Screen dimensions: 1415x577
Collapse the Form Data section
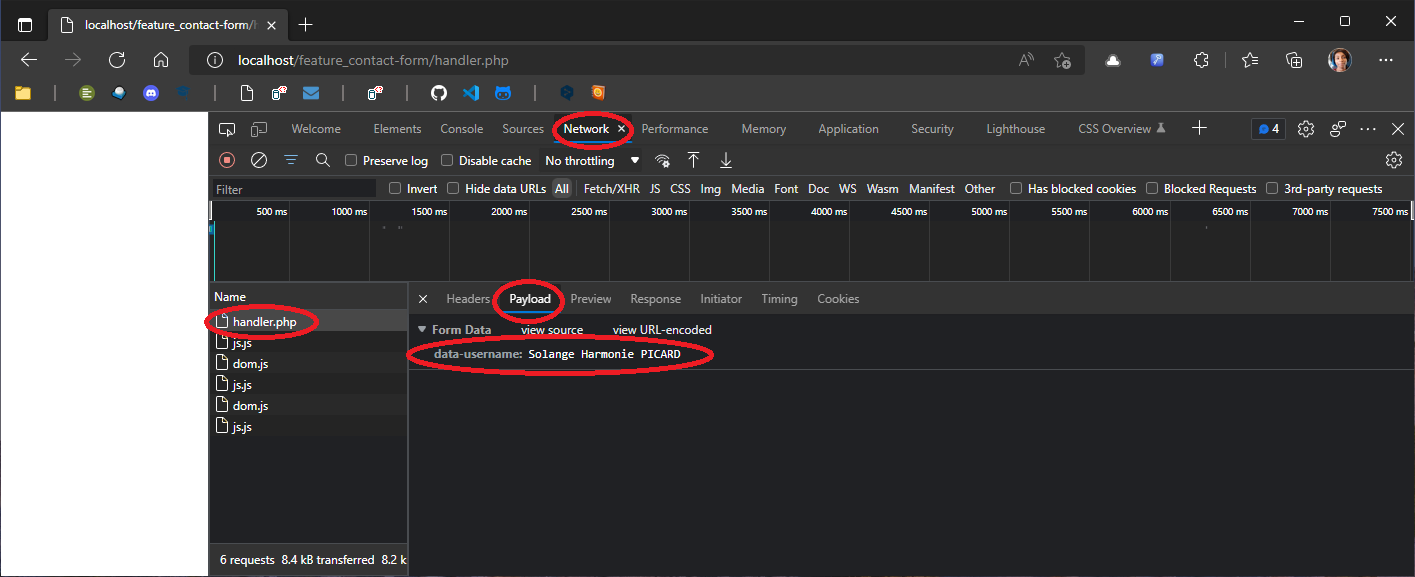point(422,330)
